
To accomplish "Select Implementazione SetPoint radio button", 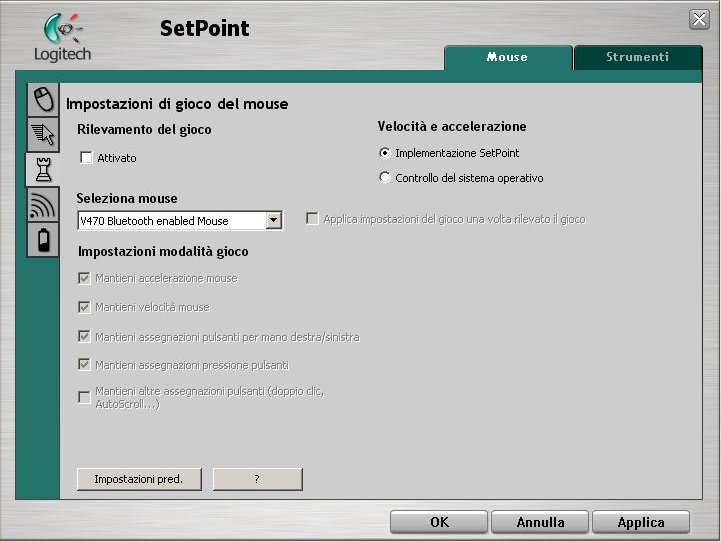I will tap(385, 153).
